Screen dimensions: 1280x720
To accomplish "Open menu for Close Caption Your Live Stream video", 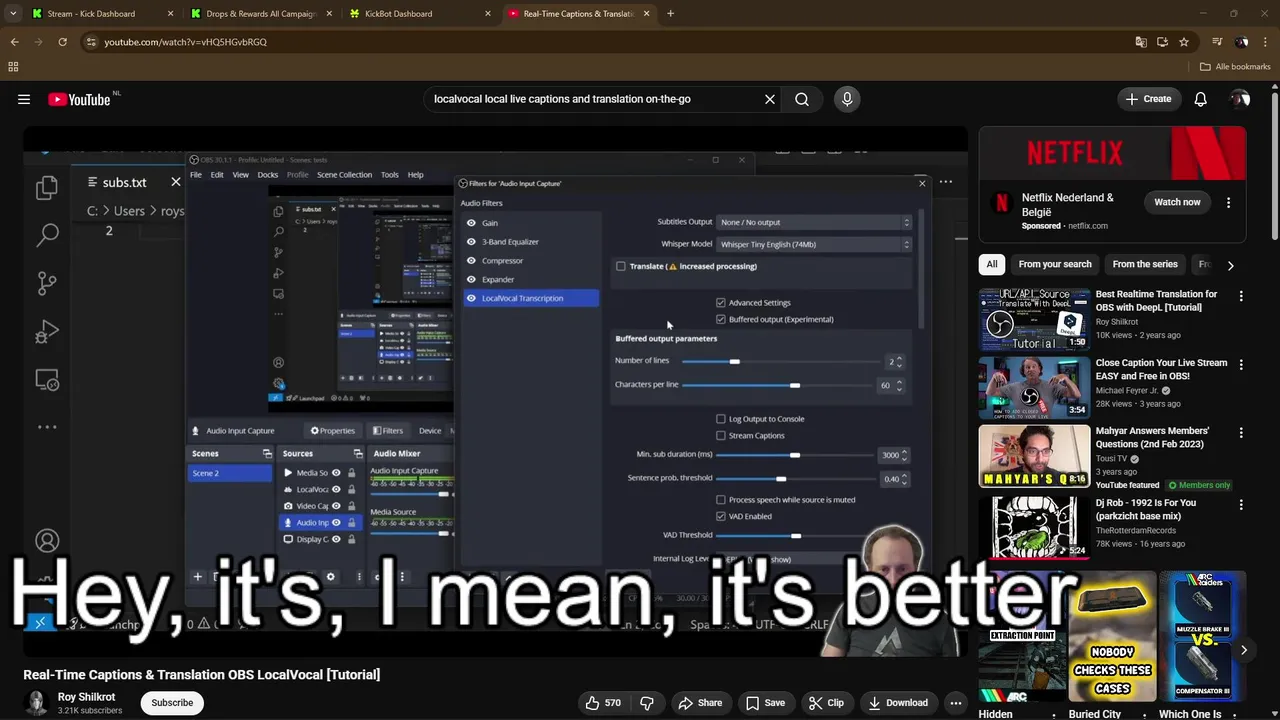I will coord(1241,365).
